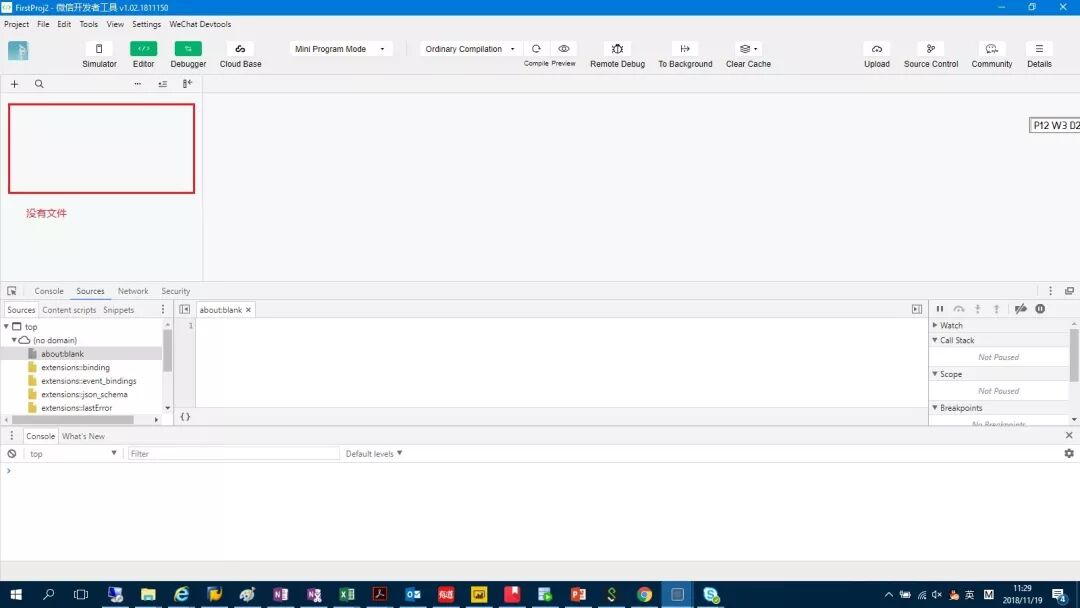Open the Tools menu
1080x608 pixels.
[89, 24]
